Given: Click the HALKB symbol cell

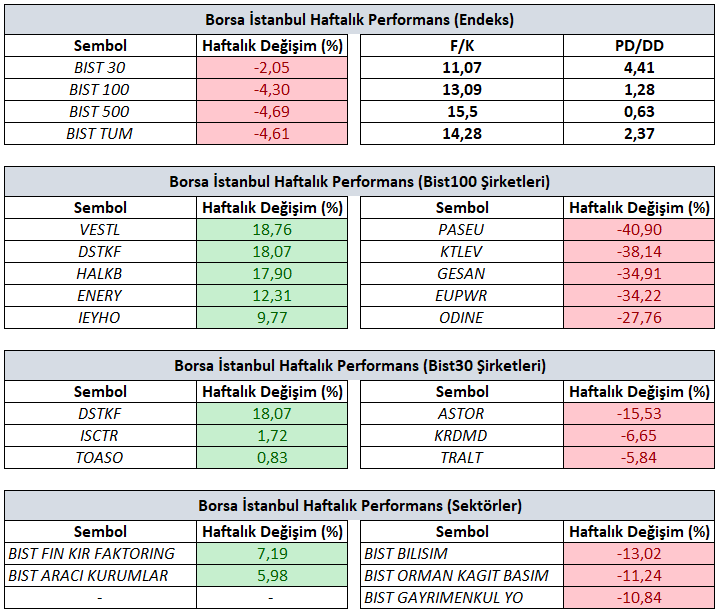Looking at the screenshot, I should tap(100, 274).
